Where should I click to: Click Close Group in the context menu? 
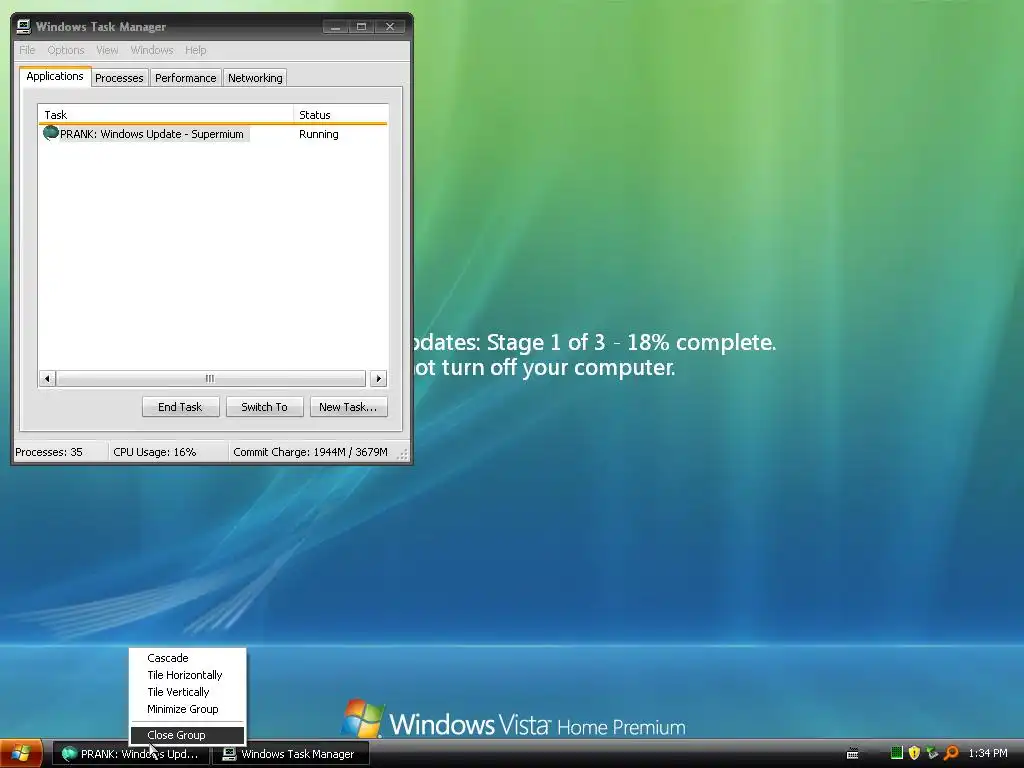click(187, 735)
